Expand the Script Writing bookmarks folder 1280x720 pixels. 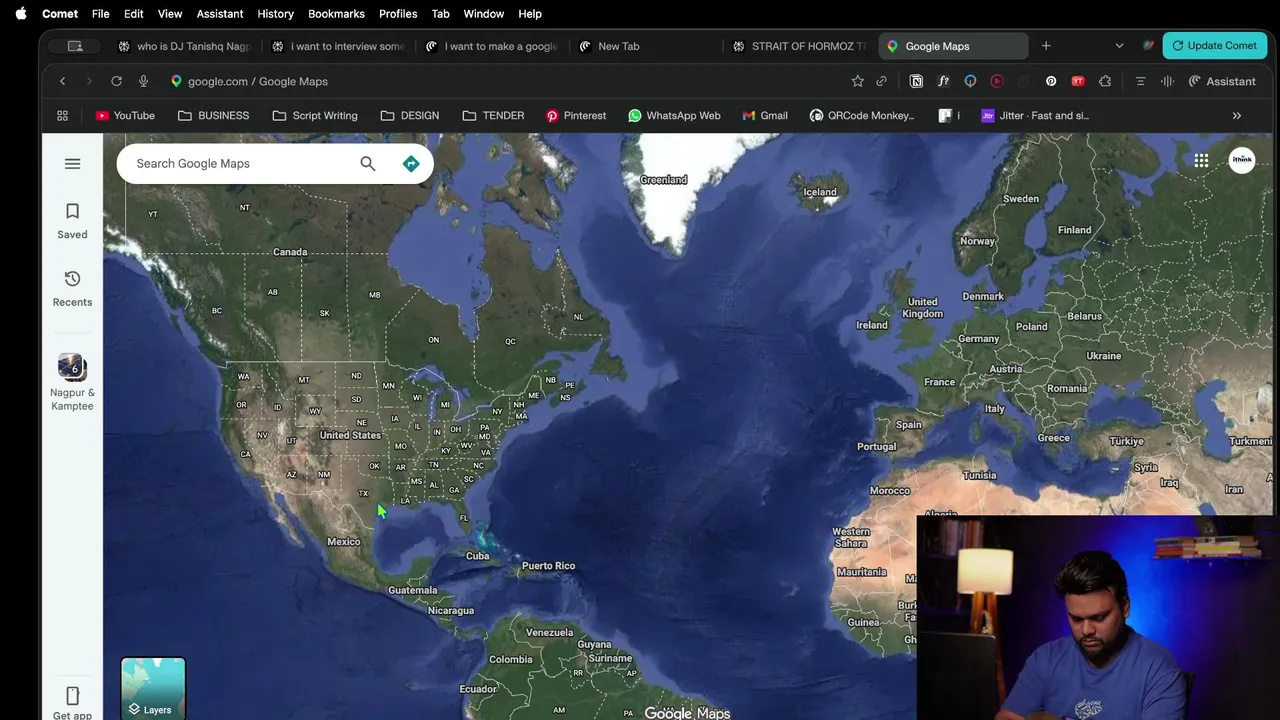pos(315,115)
